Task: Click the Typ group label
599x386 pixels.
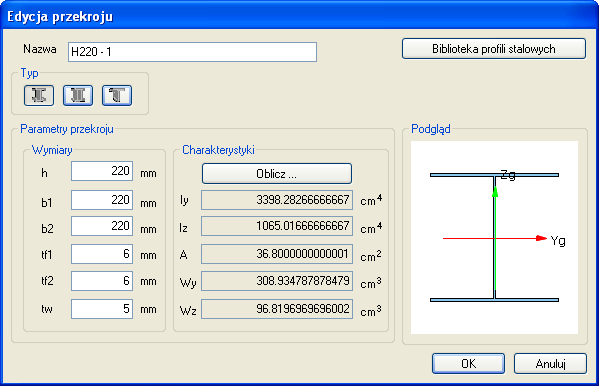Action: point(29,73)
